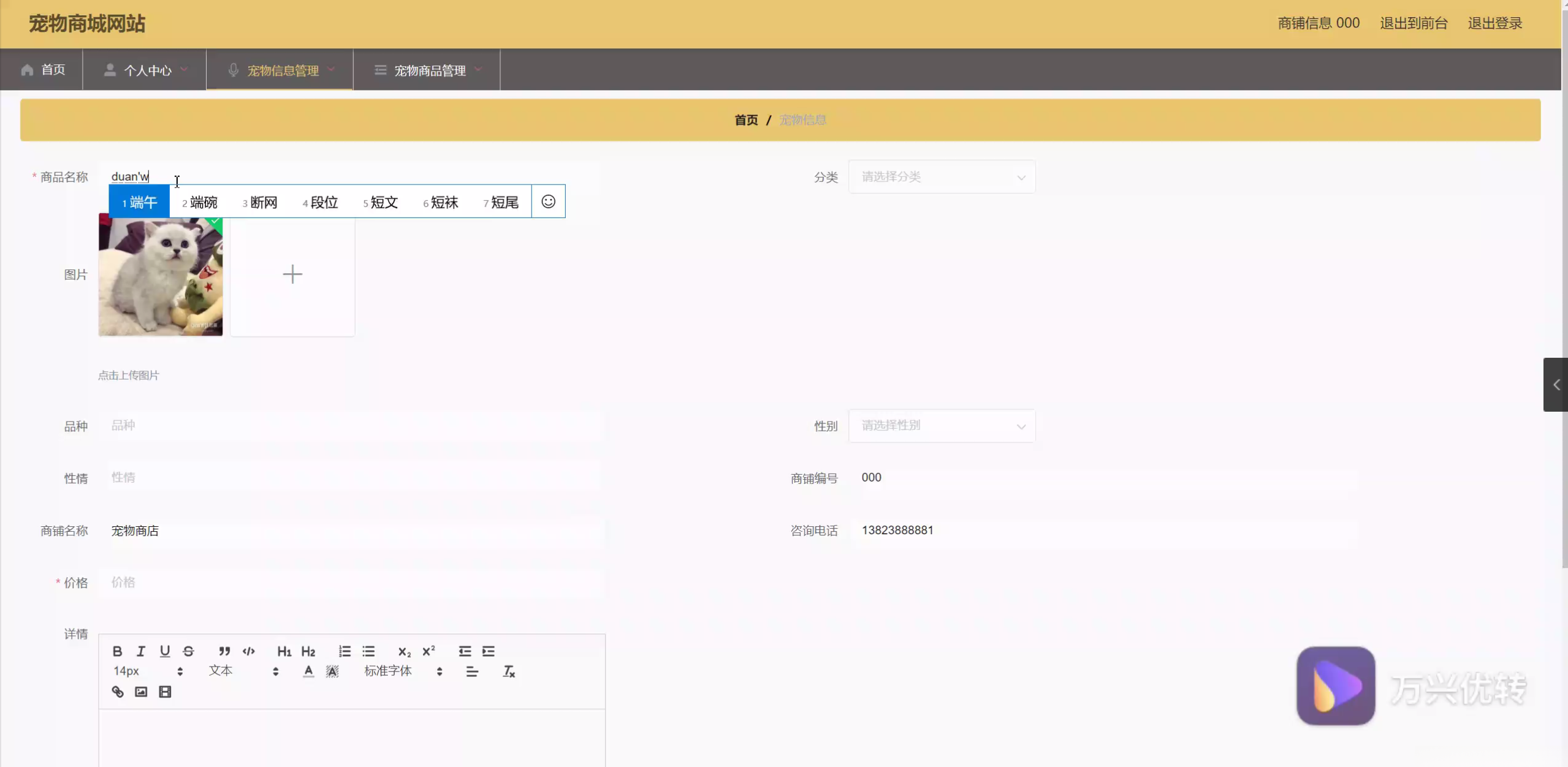Open the 分类 category dropdown
Viewport: 1568px width, 767px height.
coord(942,177)
